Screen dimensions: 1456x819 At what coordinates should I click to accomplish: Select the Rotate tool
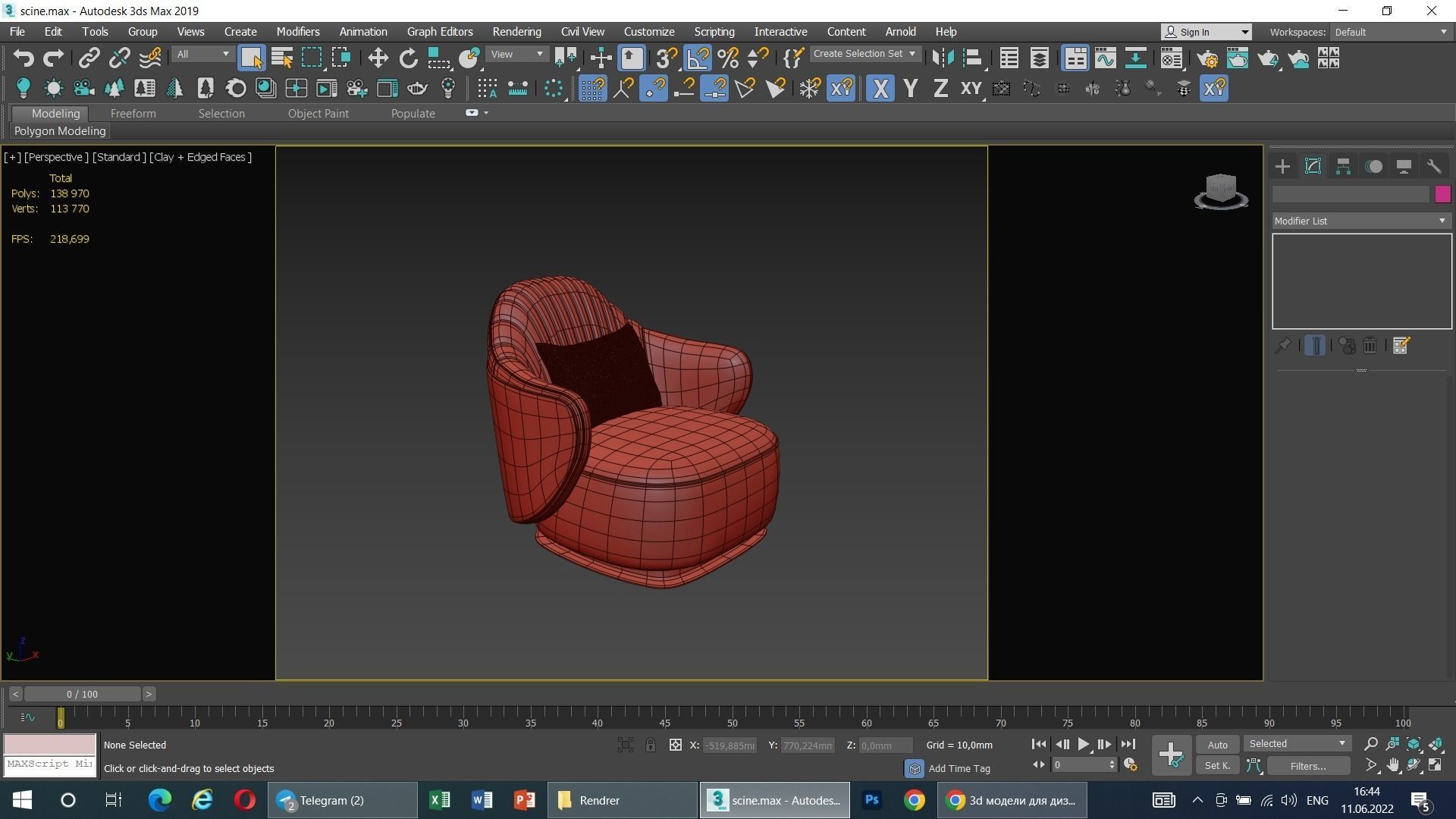point(408,58)
